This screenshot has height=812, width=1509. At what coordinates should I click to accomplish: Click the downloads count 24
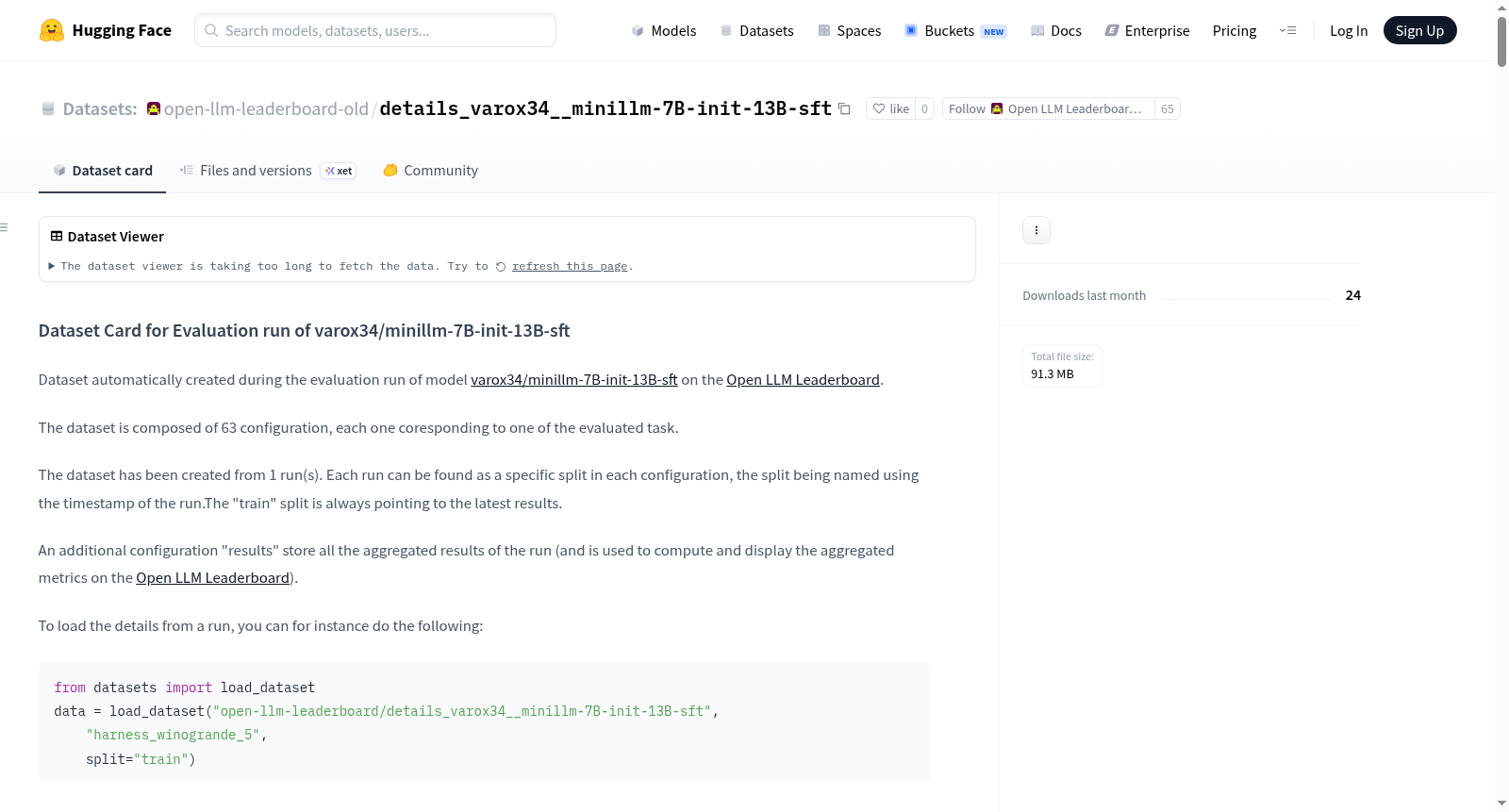pyautogui.click(x=1352, y=295)
